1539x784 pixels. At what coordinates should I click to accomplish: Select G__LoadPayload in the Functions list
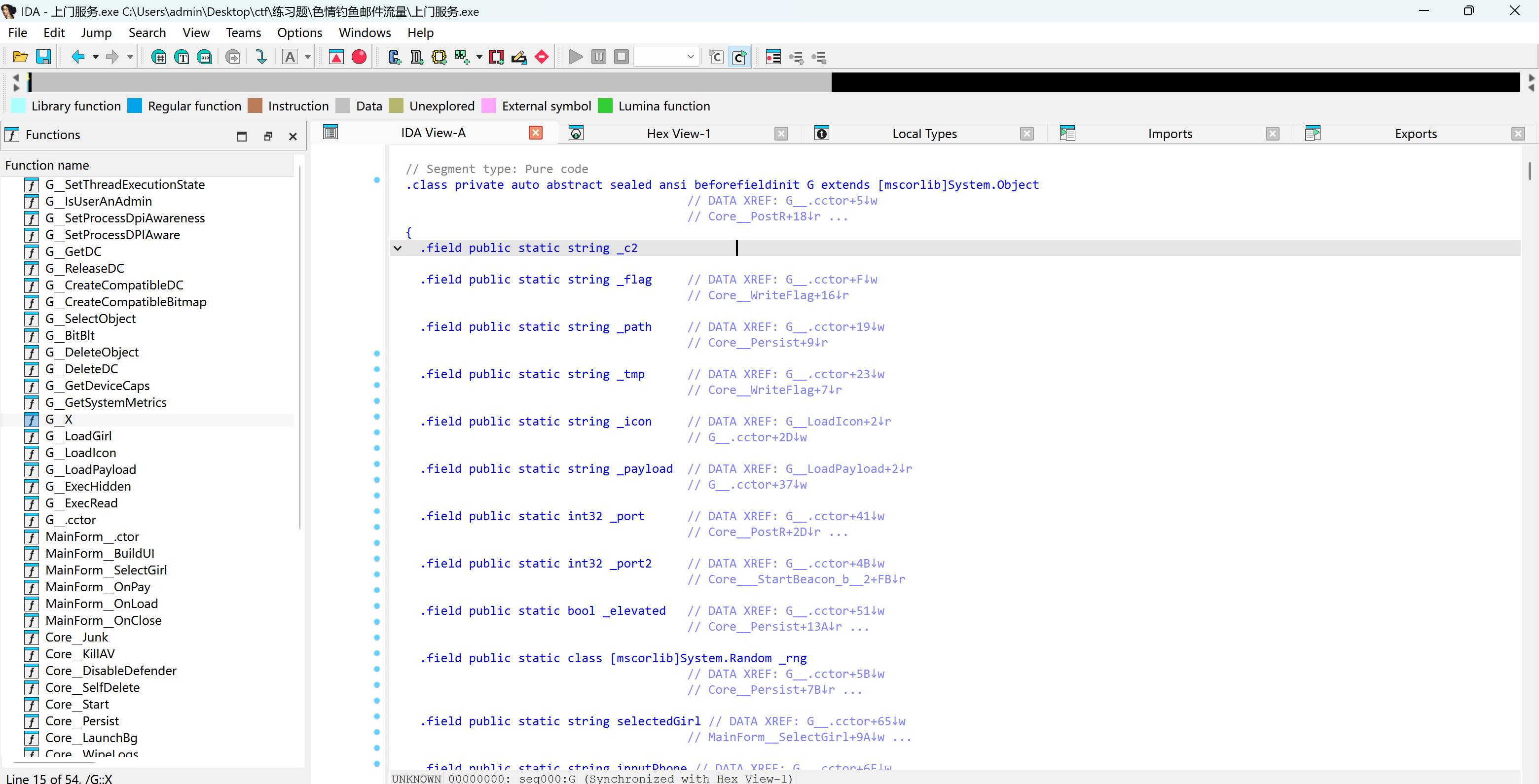click(90, 470)
